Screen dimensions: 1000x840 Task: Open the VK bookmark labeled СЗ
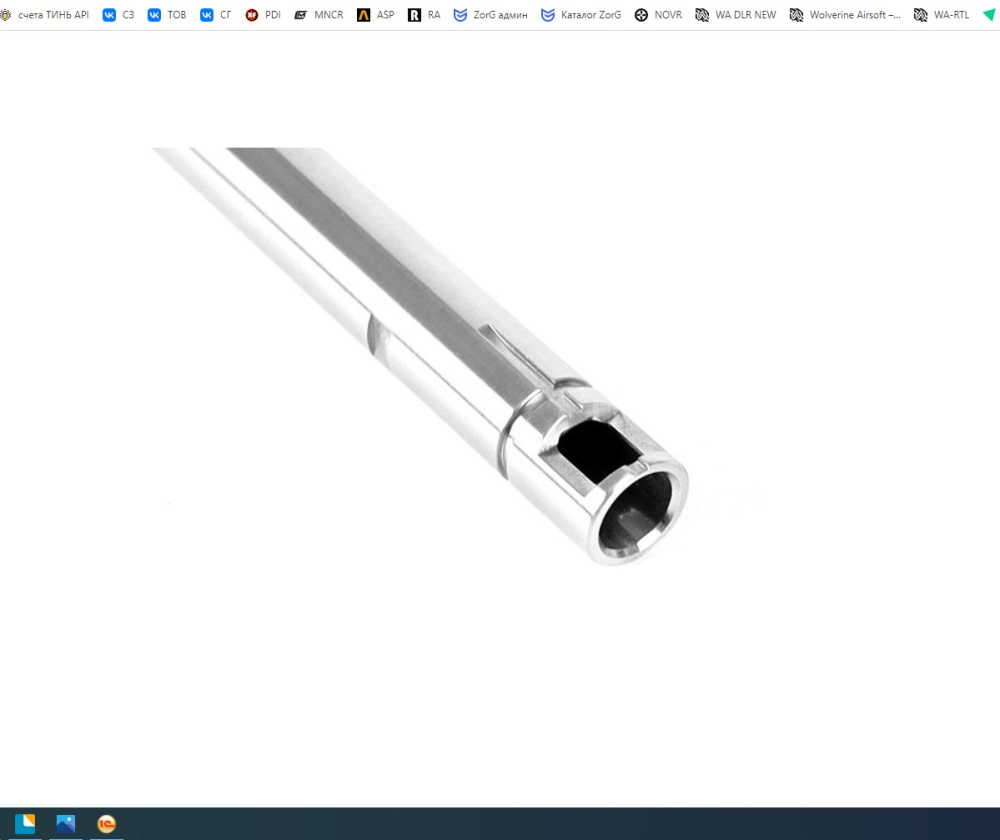tap(119, 15)
